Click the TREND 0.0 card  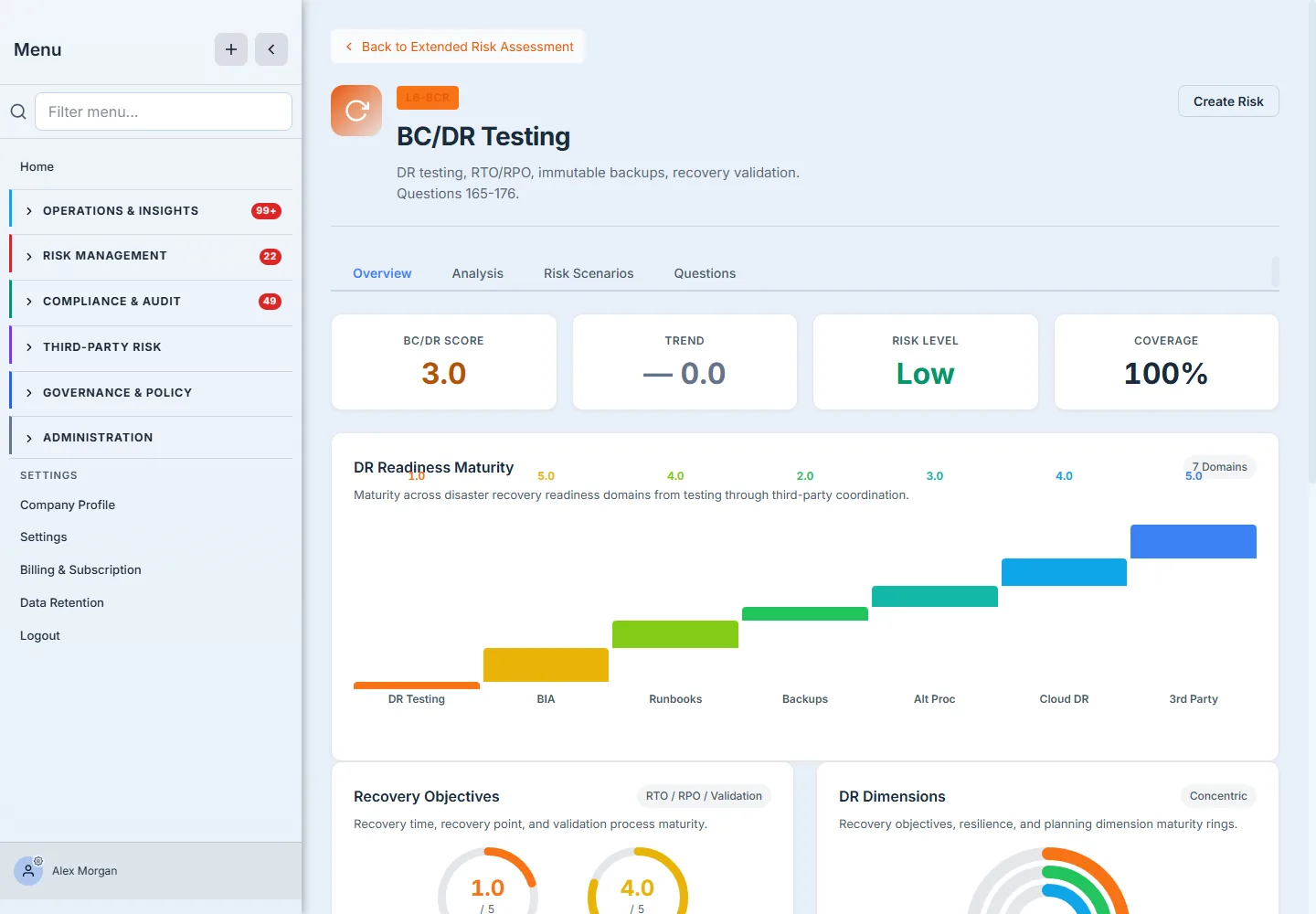click(685, 362)
